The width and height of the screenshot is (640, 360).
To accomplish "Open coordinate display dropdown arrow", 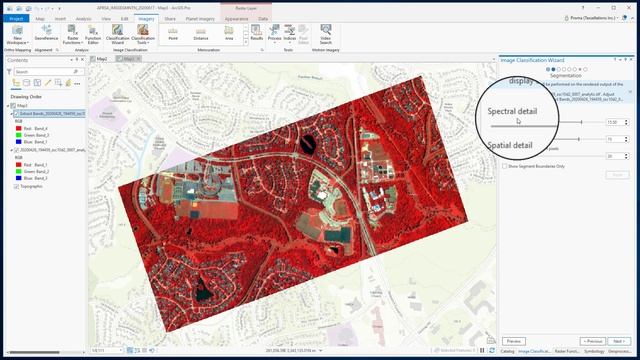I will [320, 350].
